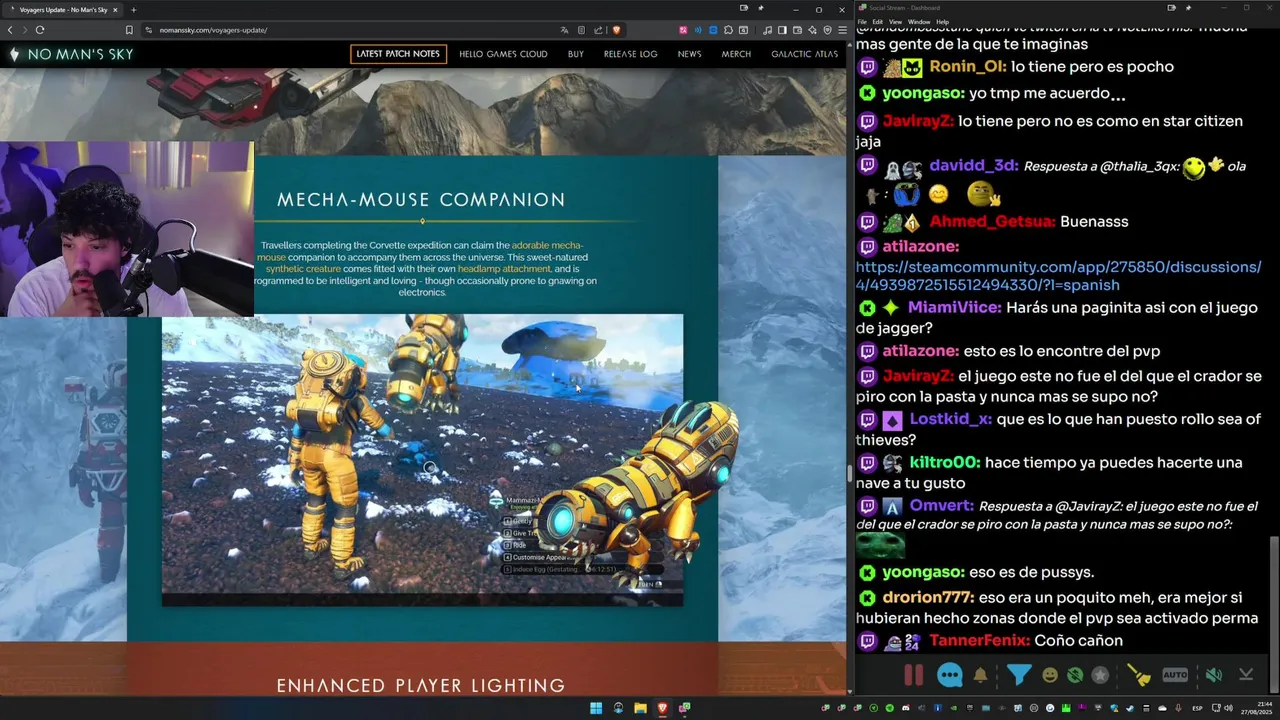Open the Galactic Atlas page
The image size is (1280, 720).
[804, 54]
